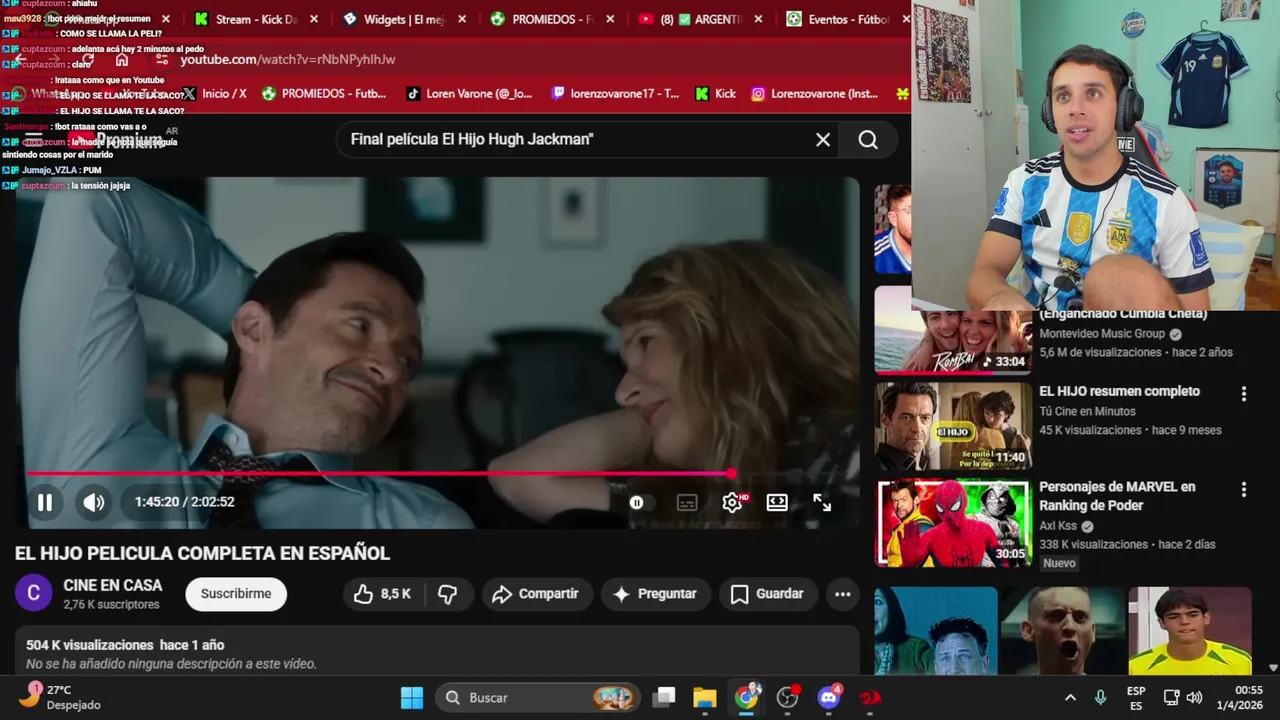Click the Suscribirme button

(x=236, y=594)
